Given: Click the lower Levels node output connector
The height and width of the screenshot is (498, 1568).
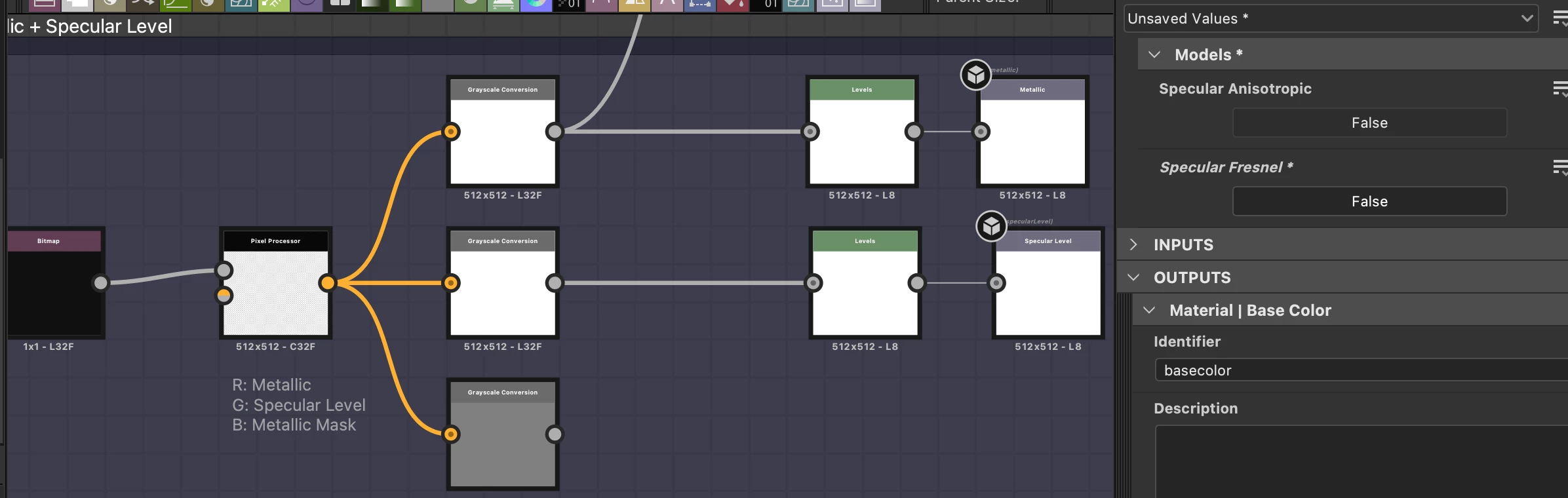Looking at the screenshot, I should 916,283.
